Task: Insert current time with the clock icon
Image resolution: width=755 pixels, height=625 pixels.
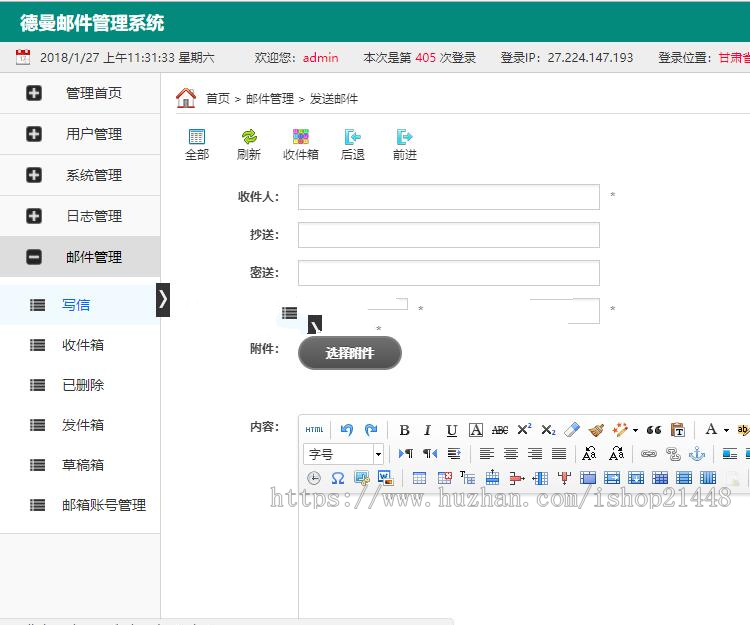Action: pyautogui.click(x=314, y=478)
